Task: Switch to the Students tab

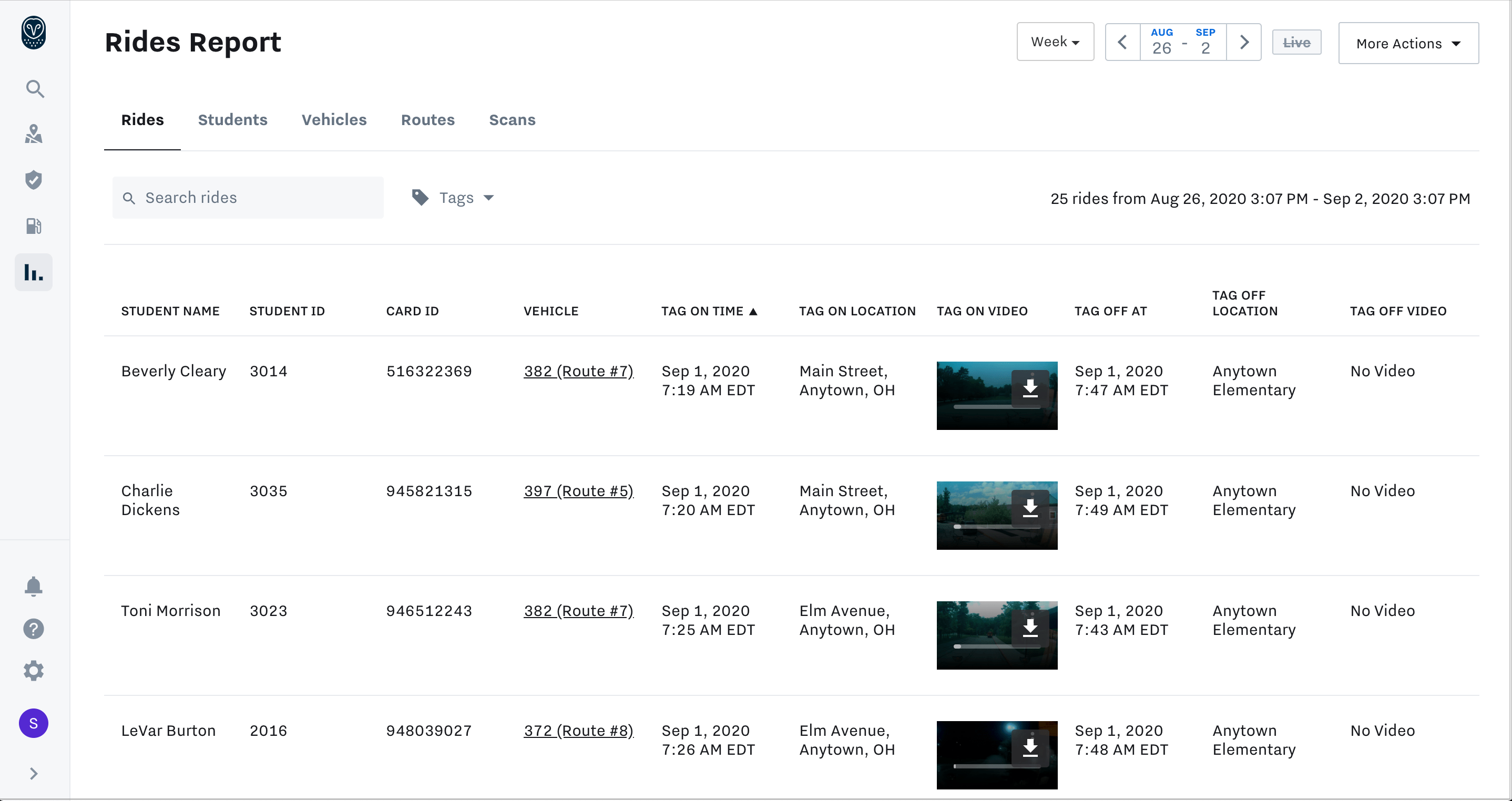Action: click(232, 120)
